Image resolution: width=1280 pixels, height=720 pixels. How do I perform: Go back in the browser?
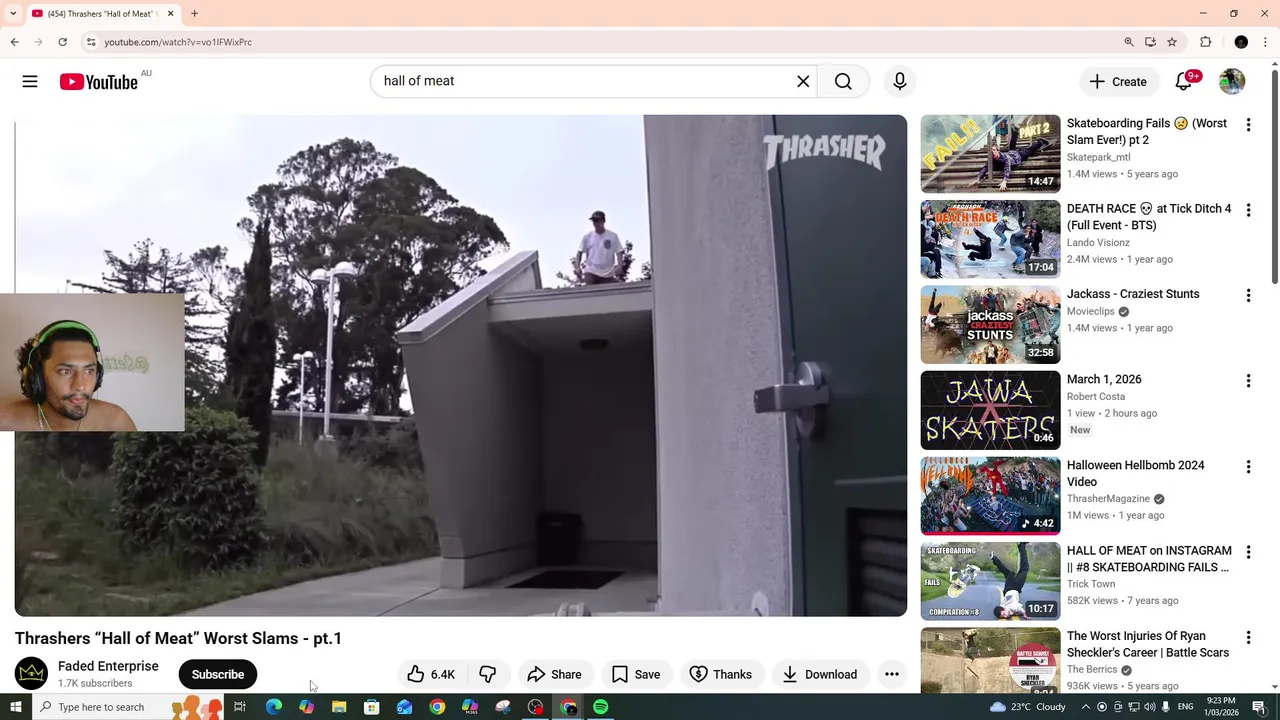14,42
